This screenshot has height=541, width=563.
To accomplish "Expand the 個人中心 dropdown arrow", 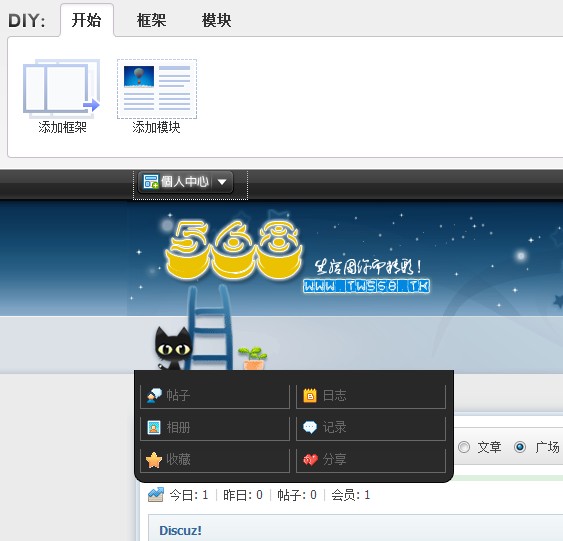I will [x=222, y=182].
